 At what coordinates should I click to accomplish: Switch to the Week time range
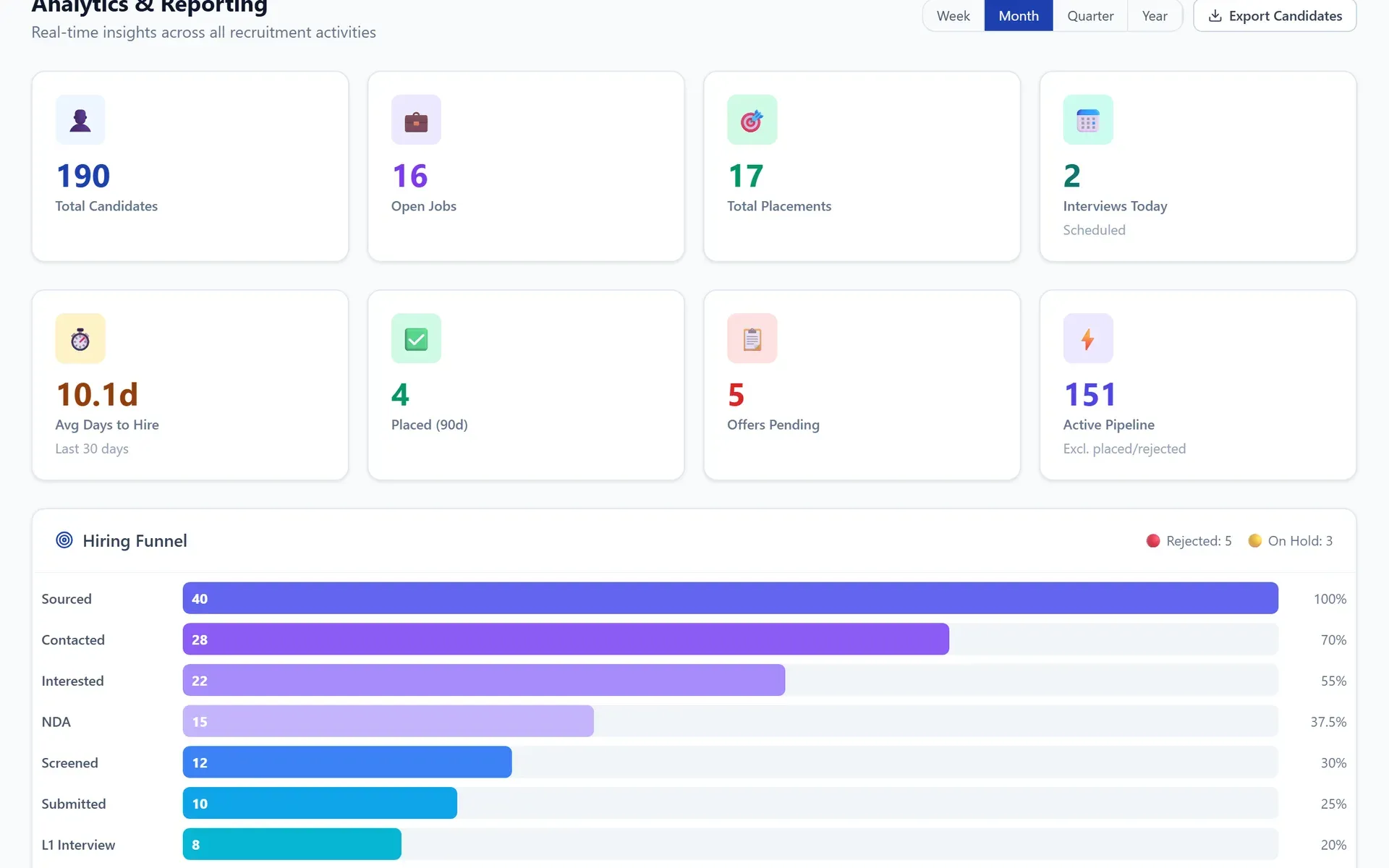point(953,16)
